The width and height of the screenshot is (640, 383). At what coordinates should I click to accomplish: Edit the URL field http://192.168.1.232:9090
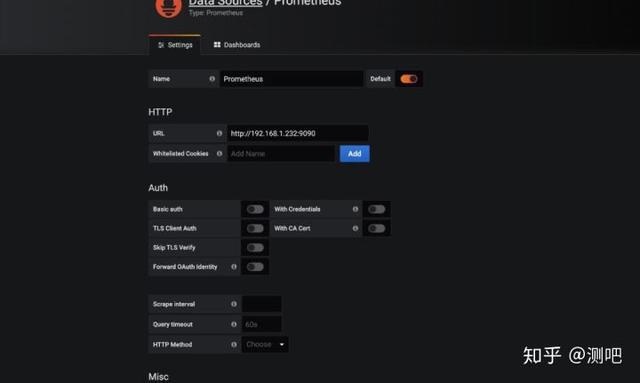click(298, 133)
